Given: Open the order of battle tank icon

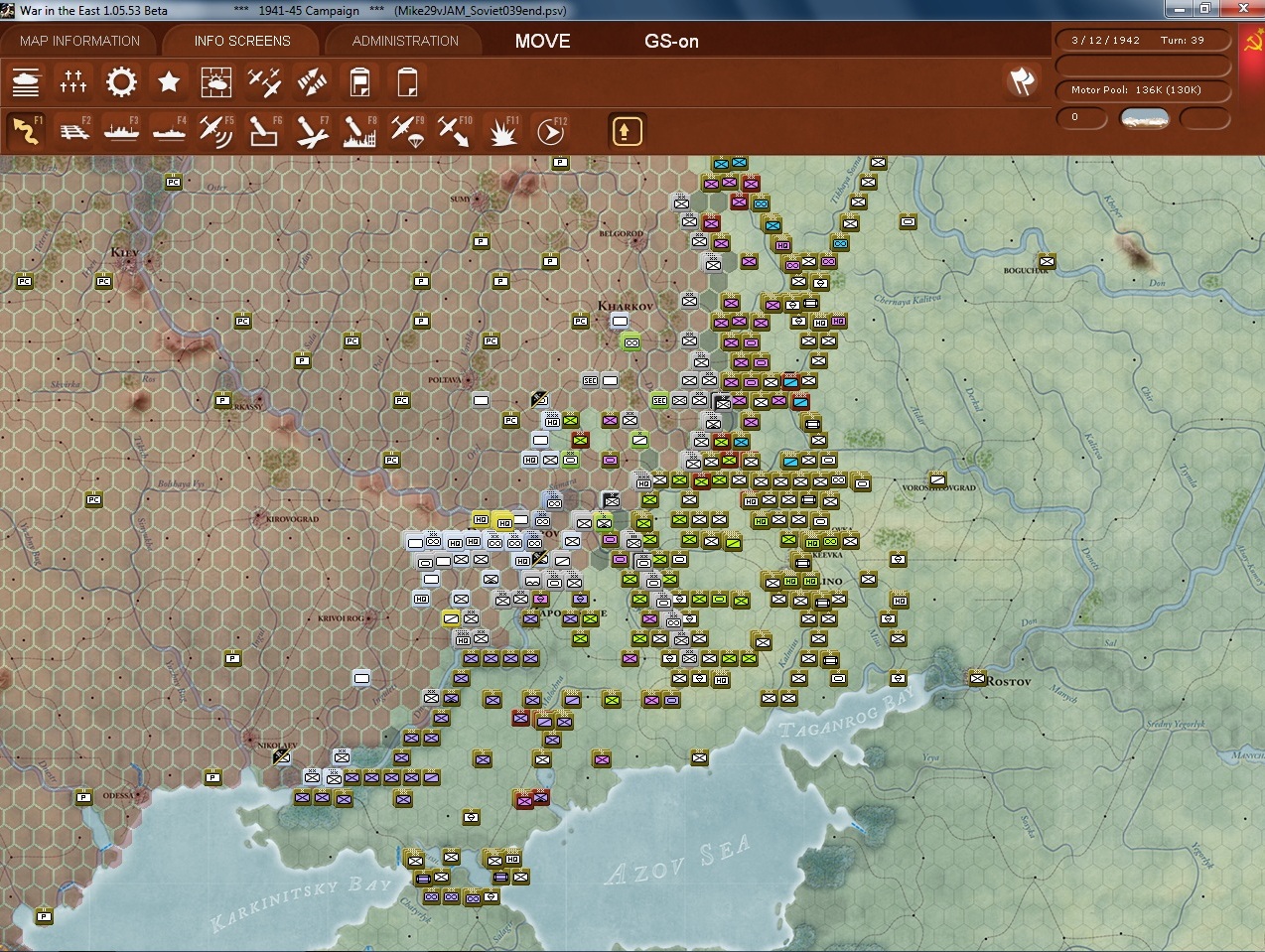Looking at the screenshot, I should coord(26,81).
